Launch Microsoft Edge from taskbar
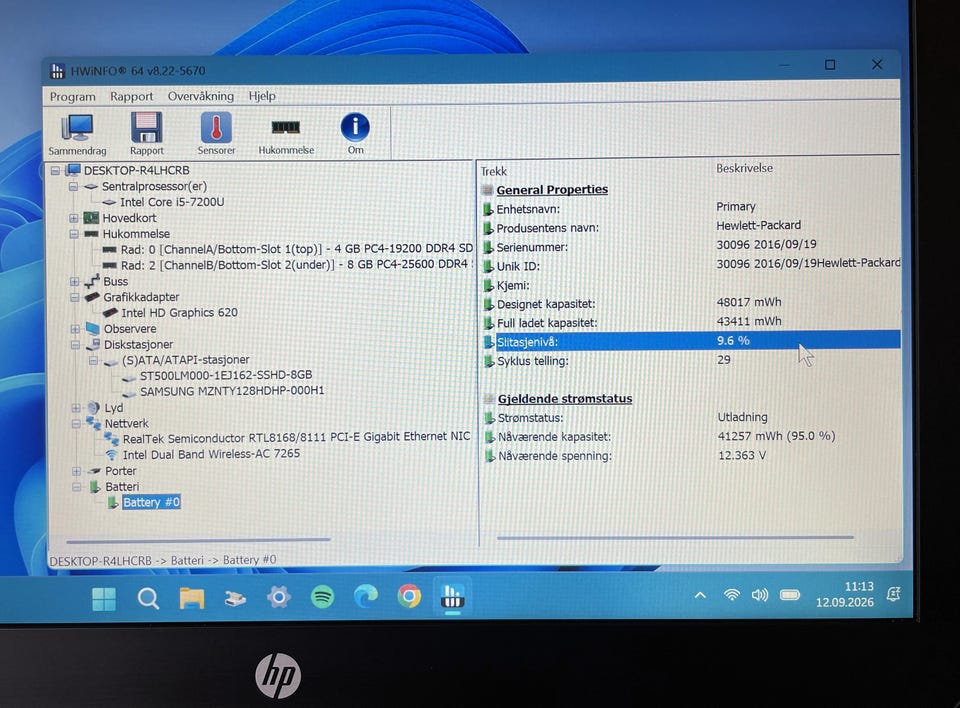The width and height of the screenshot is (960, 708). pyautogui.click(x=366, y=597)
